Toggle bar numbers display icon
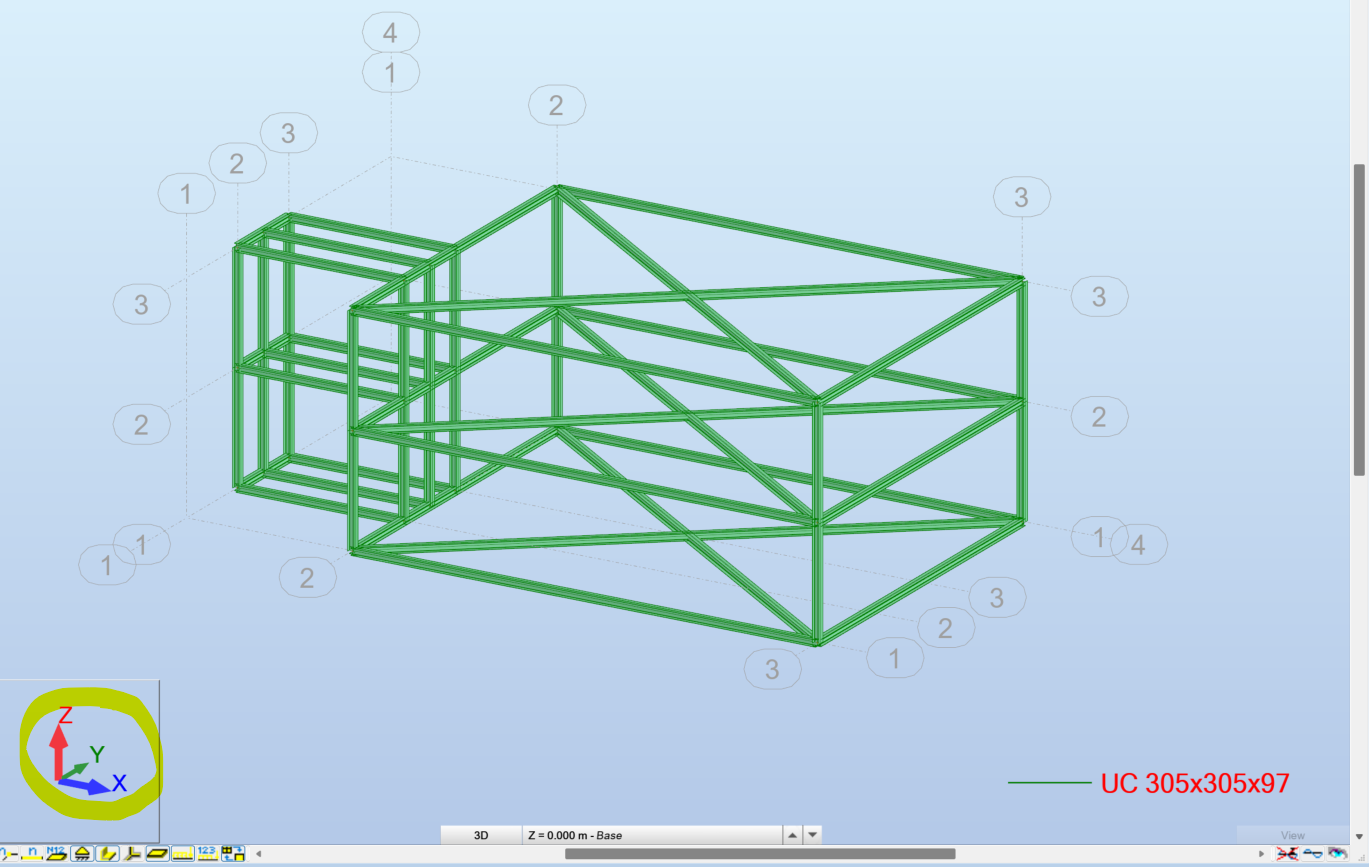The width and height of the screenshot is (1369, 867). click(x=32, y=854)
